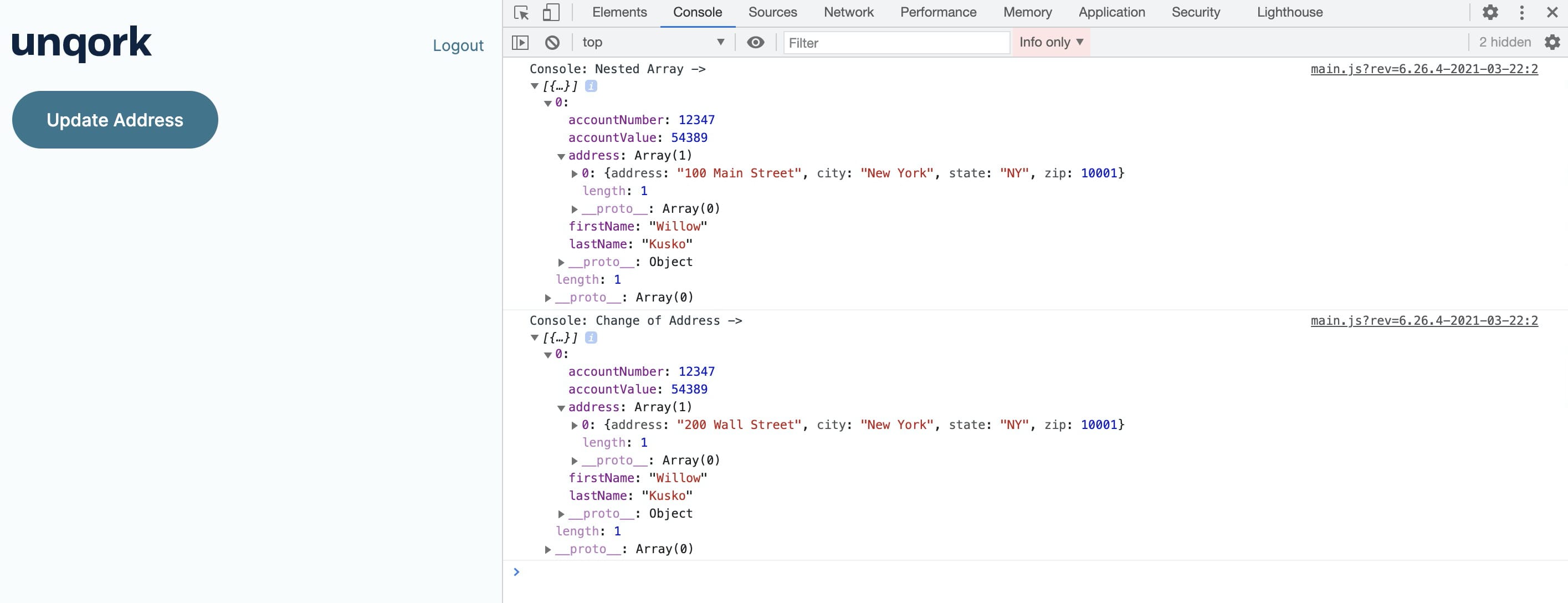Screen dimensions: 1568x603
Task: Expand __proto__ Array(0) under 200 Wall Street address
Action: coord(574,461)
